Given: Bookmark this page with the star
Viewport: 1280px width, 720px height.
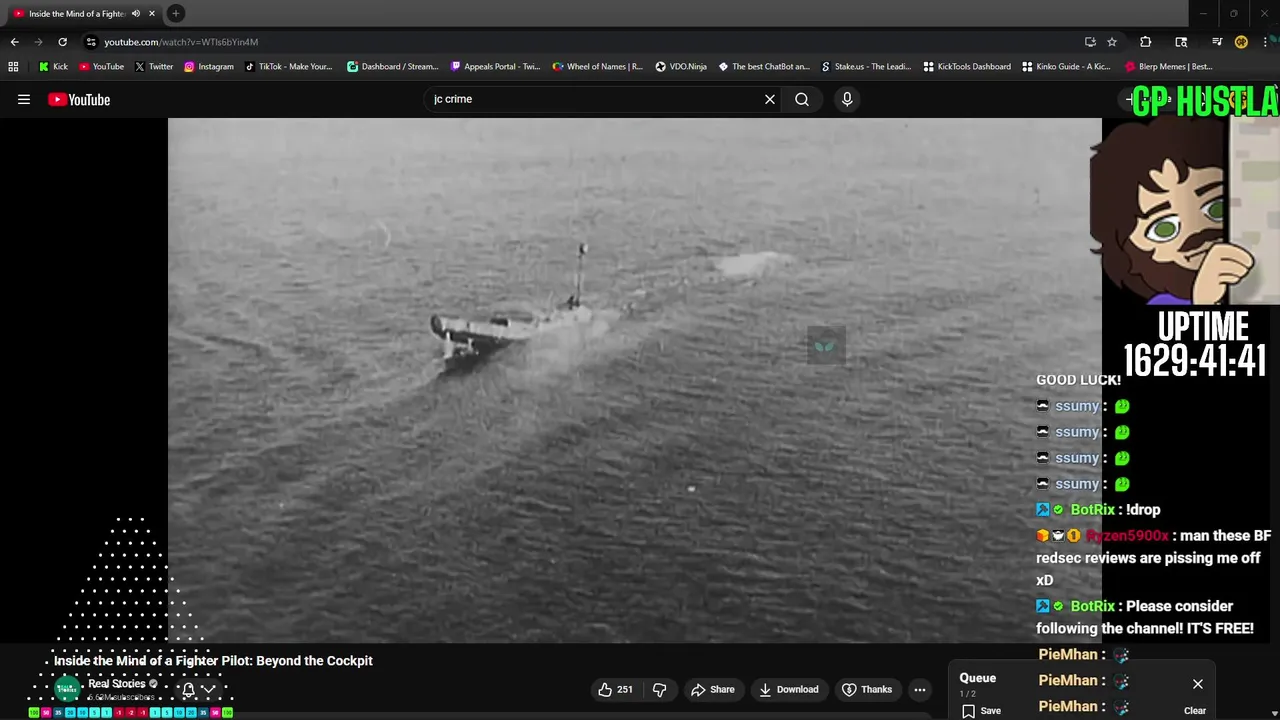Looking at the screenshot, I should (x=1112, y=42).
